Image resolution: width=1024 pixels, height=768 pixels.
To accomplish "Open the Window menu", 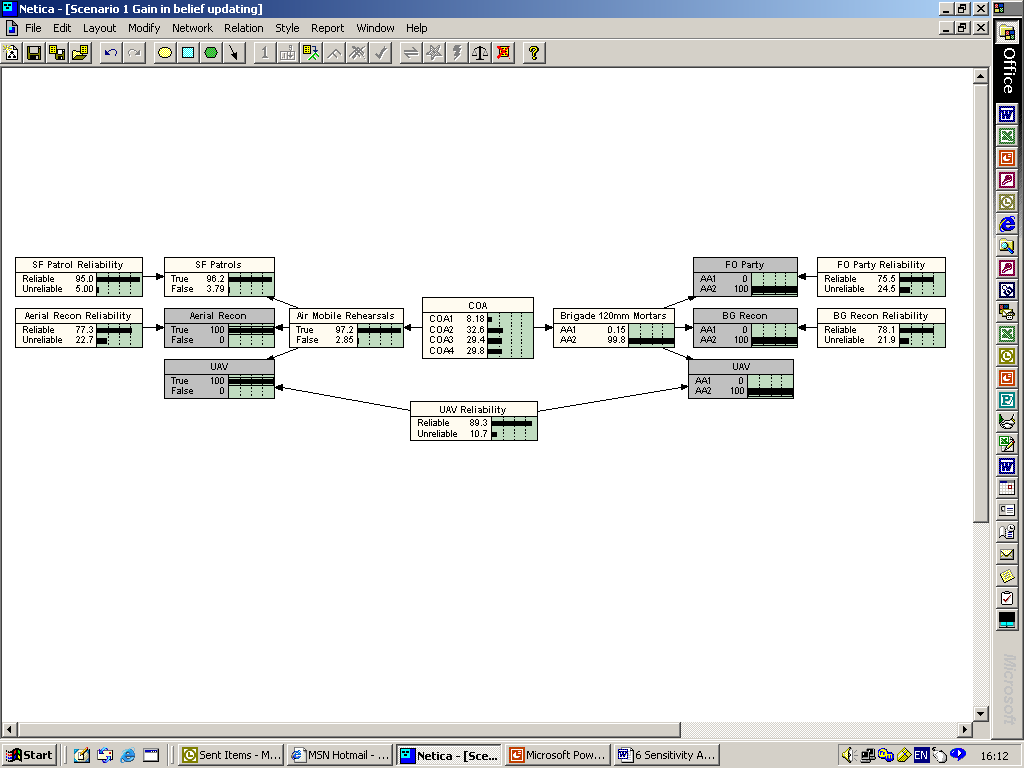I will tap(375, 28).
